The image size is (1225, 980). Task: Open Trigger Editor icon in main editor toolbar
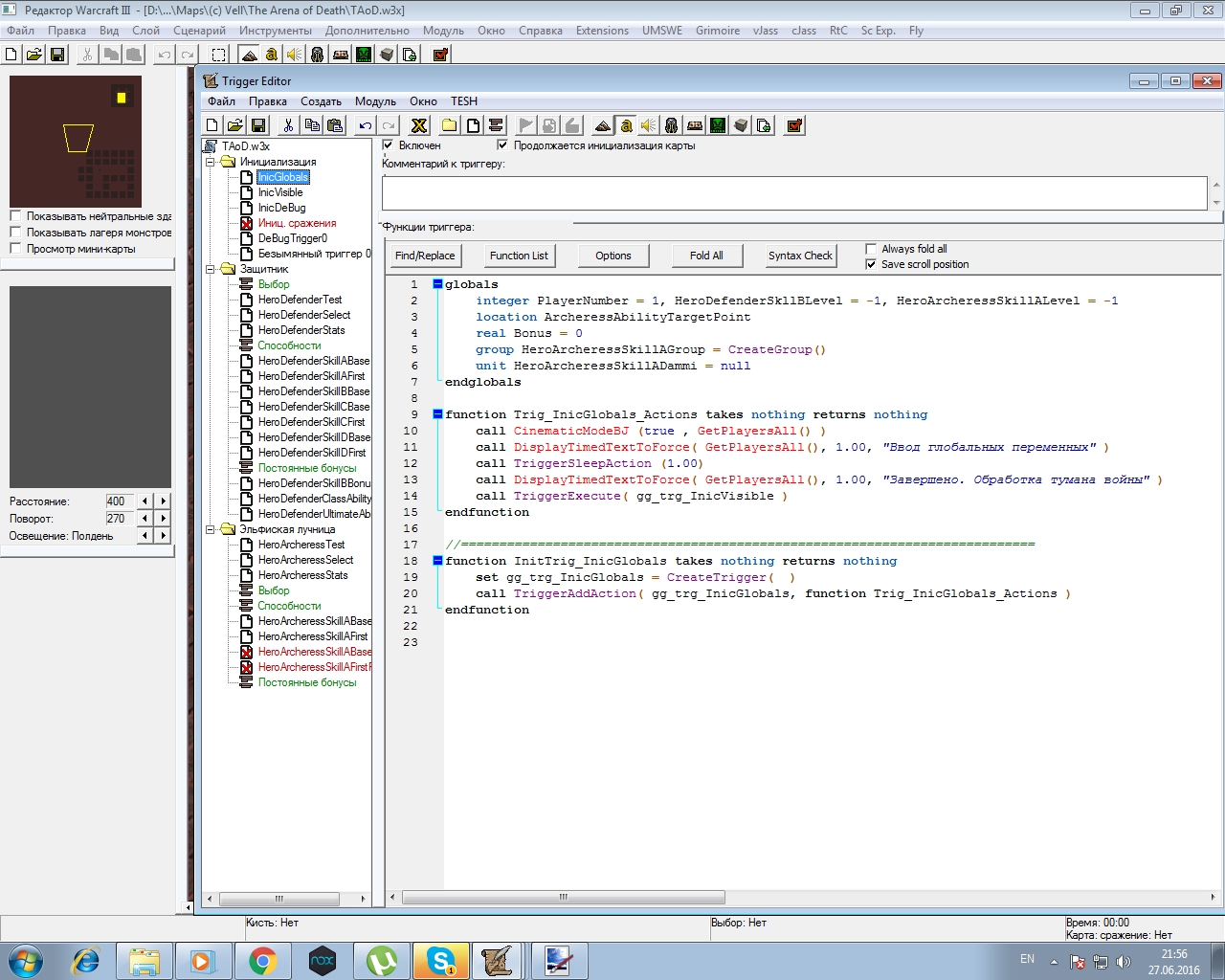[272, 55]
